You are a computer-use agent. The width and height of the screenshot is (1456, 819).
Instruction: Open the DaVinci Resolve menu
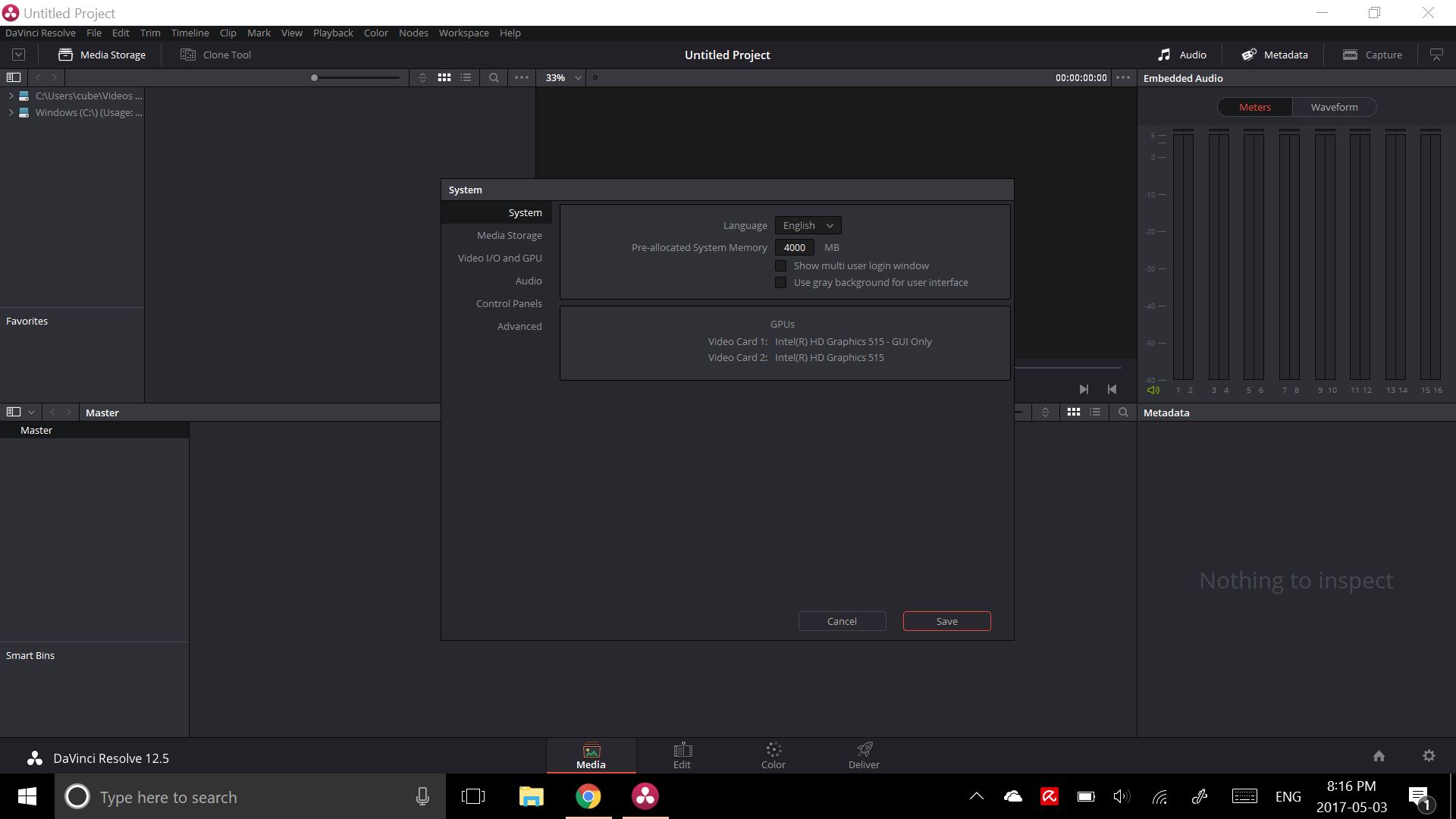tap(40, 33)
